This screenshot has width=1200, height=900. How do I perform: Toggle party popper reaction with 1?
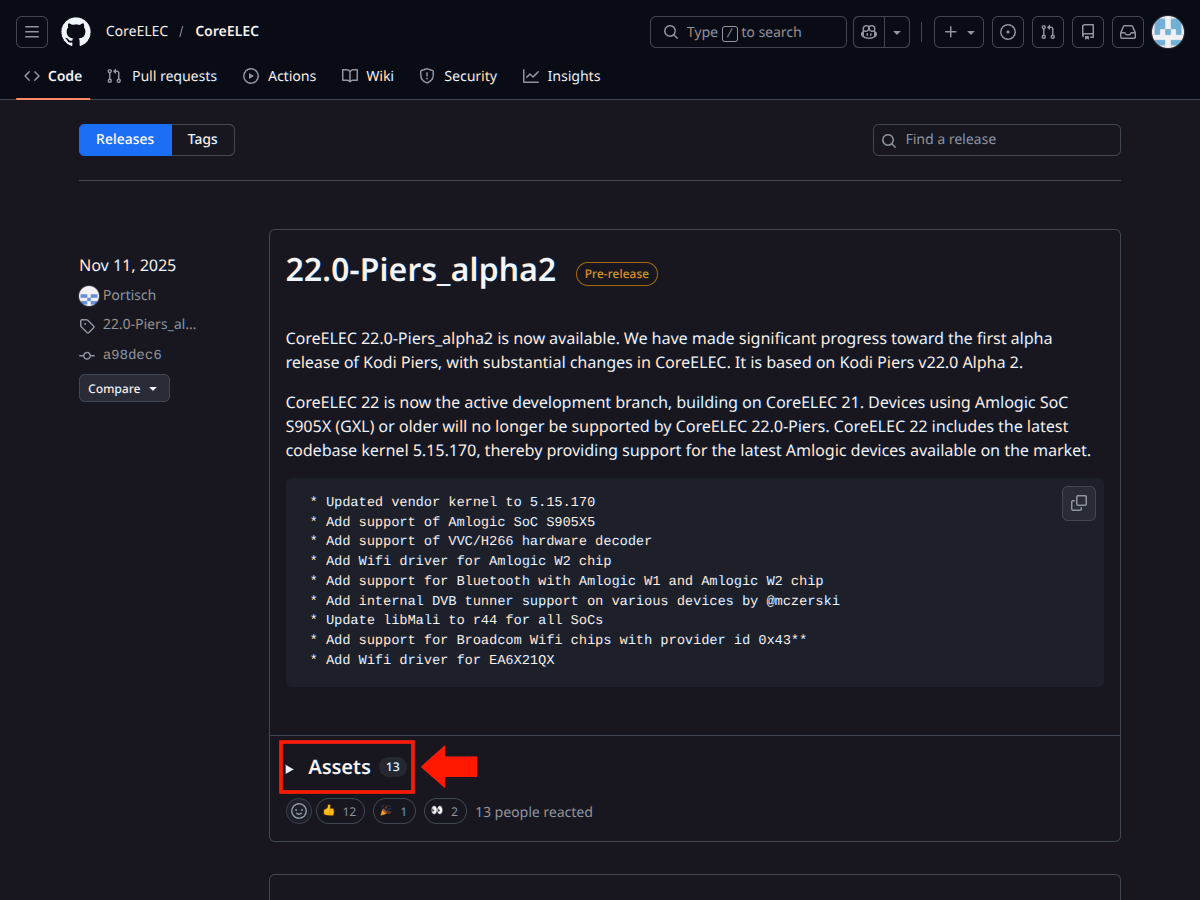point(394,811)
